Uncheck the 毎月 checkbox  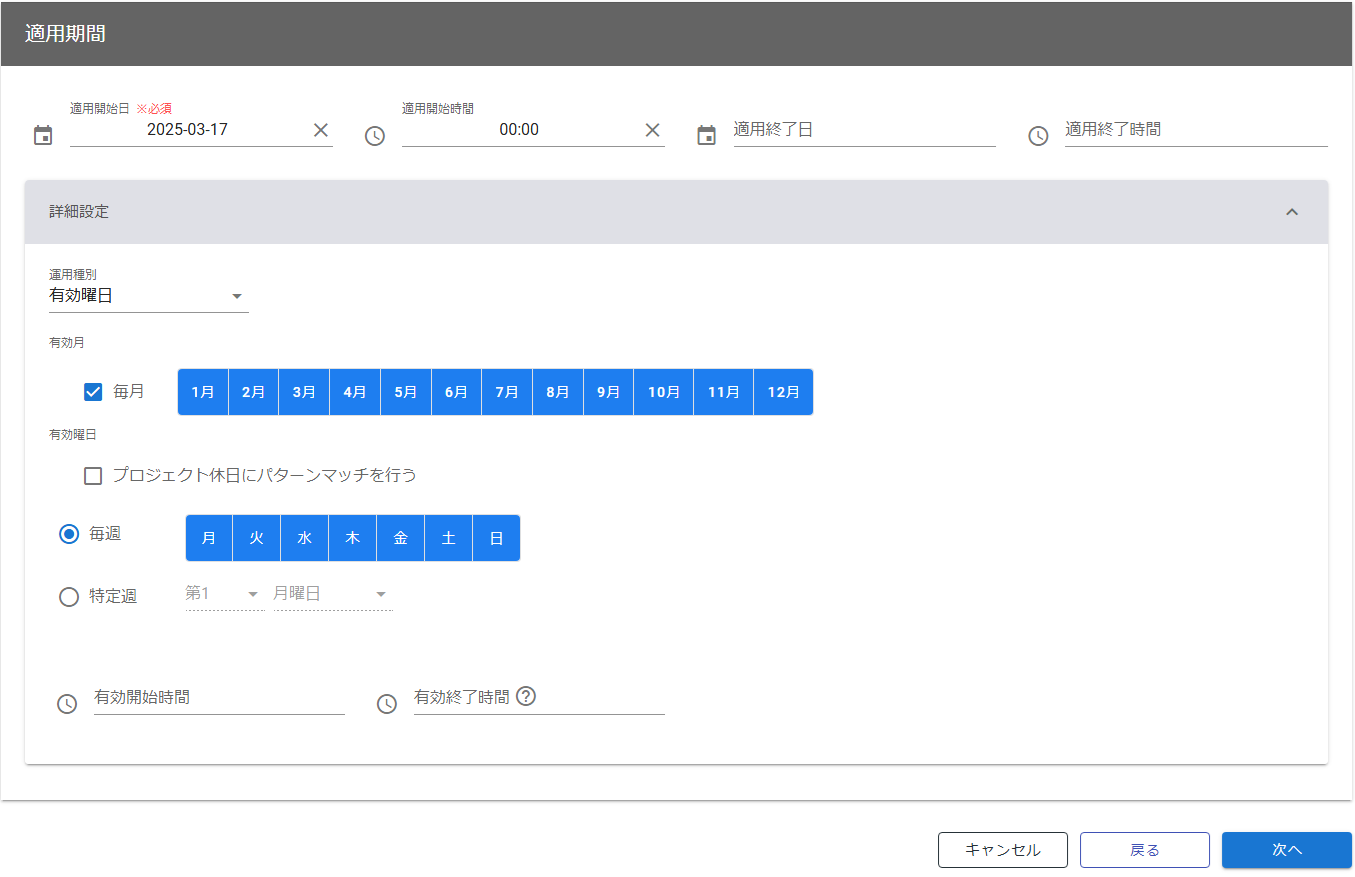tap(93, 392)
